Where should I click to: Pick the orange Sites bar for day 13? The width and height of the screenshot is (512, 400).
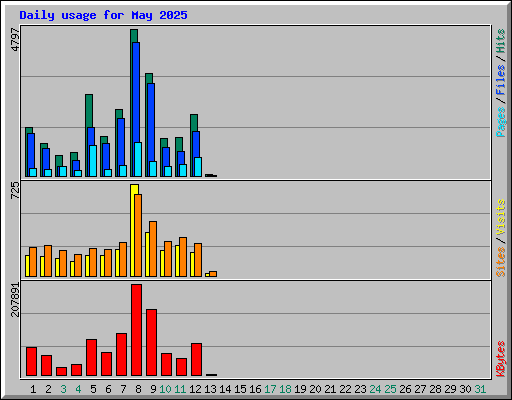tap(213, 274)
